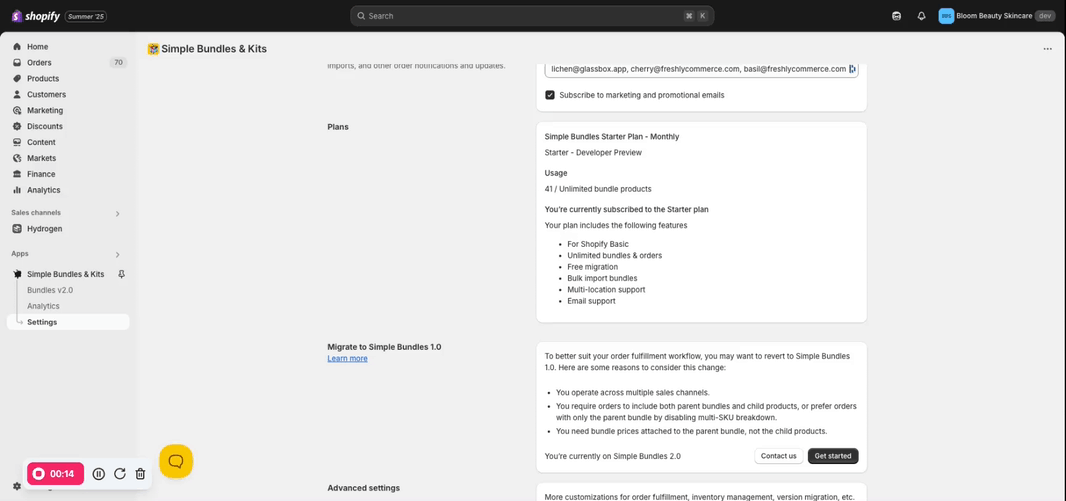Click the Discounts icon
1066x501 pixels.
17,126
